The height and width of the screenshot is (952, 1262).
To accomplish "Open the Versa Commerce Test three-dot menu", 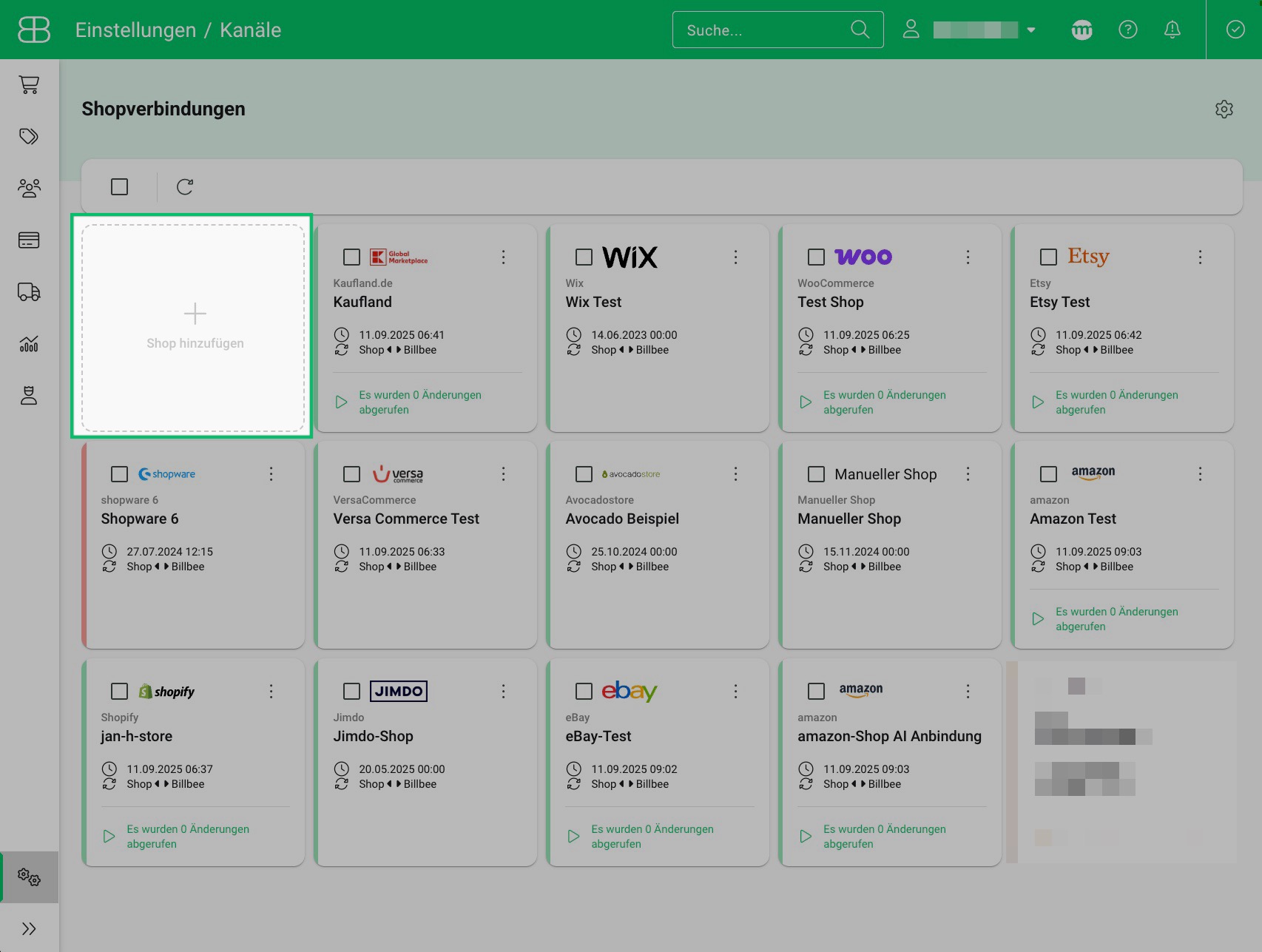I will (503, 474).
